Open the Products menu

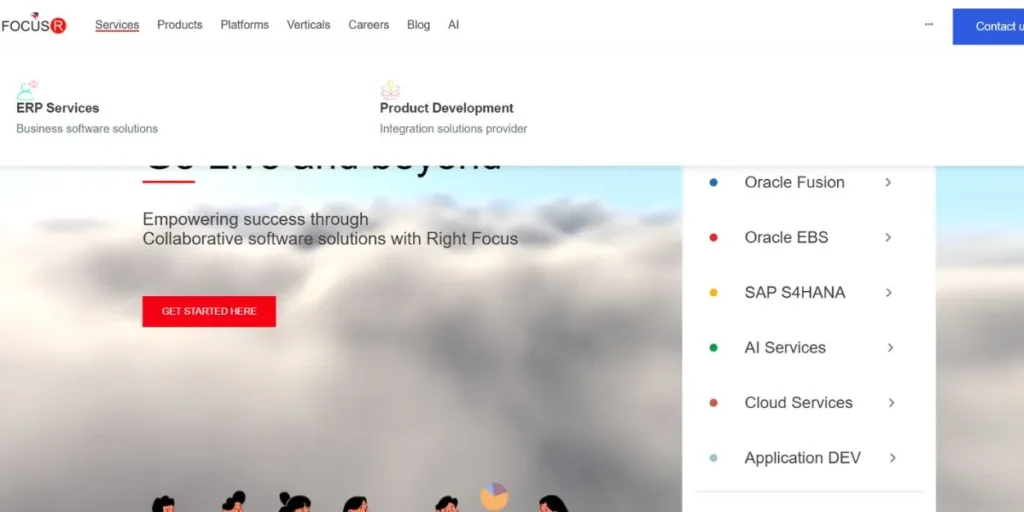(180, 25)
